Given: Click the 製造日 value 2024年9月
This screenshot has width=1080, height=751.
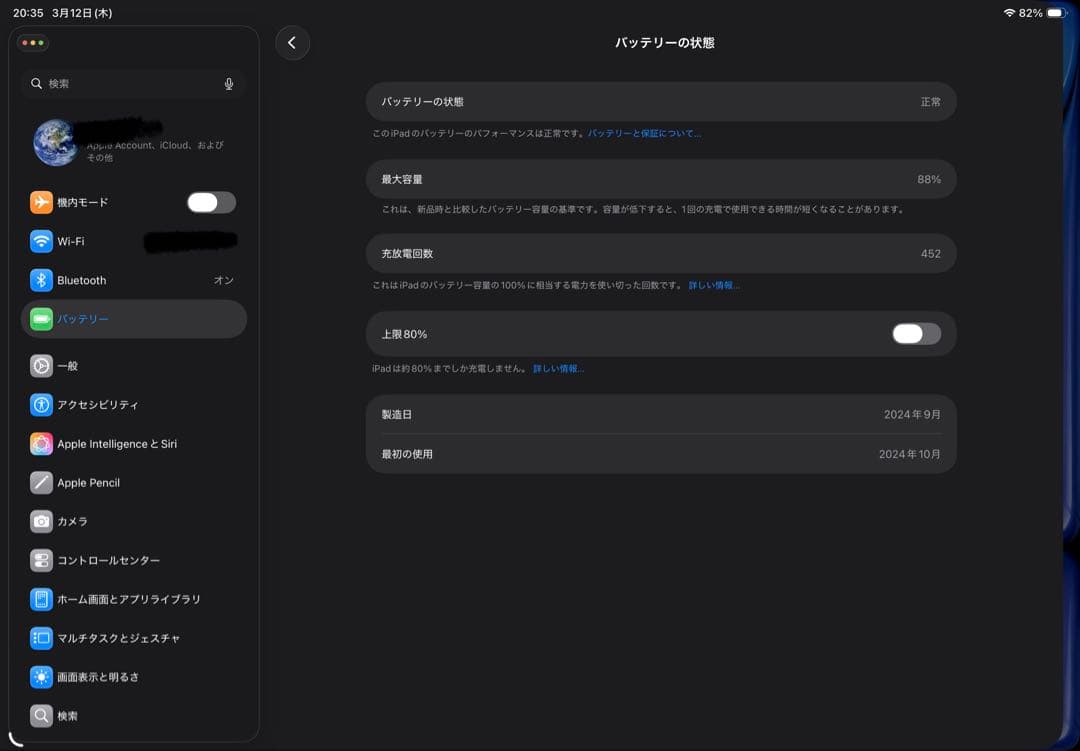Looking at the screenshot, I should pos(912,415).
